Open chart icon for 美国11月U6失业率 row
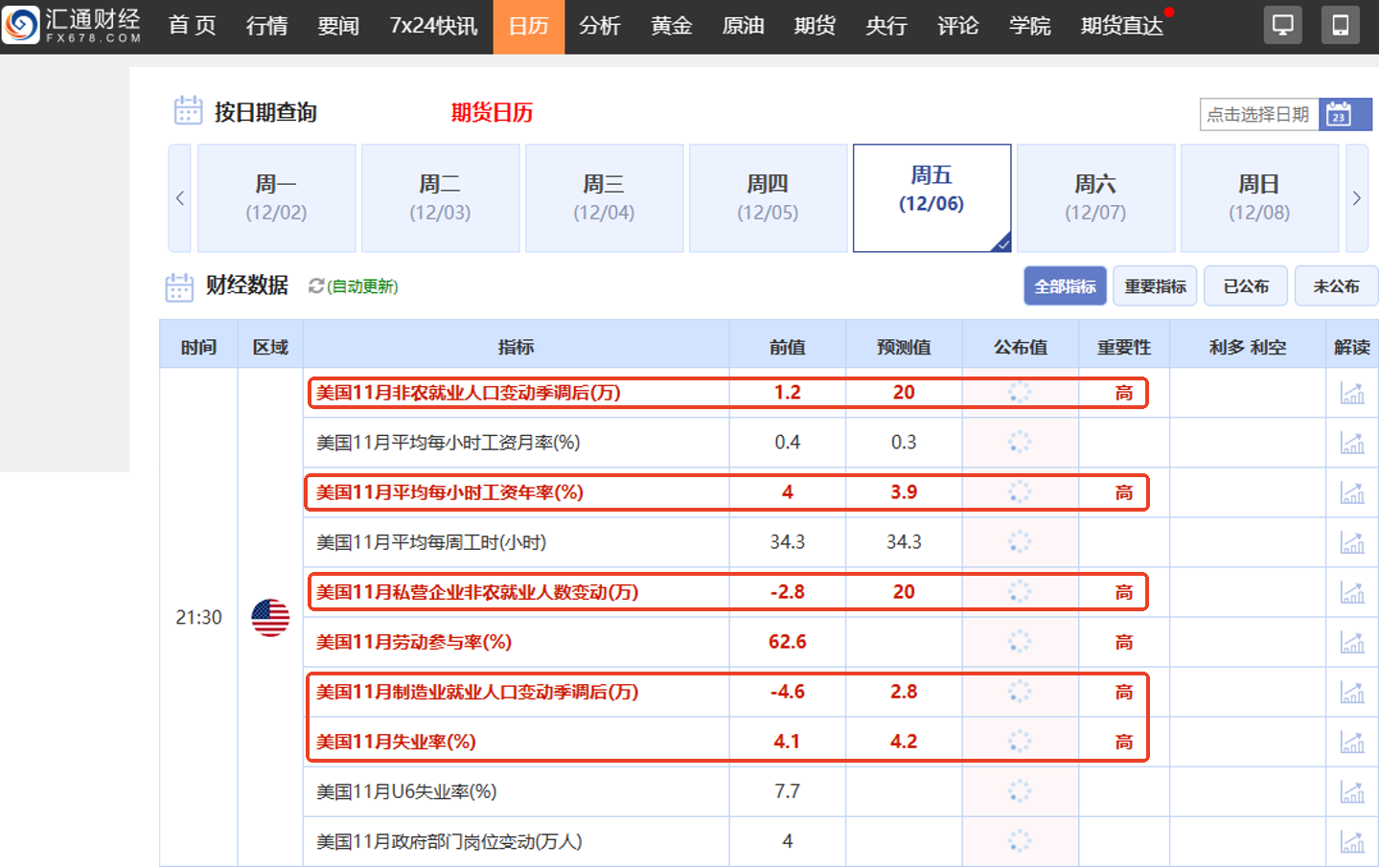Screen dimensions: 1380x868 click(x=1351, y=791)
